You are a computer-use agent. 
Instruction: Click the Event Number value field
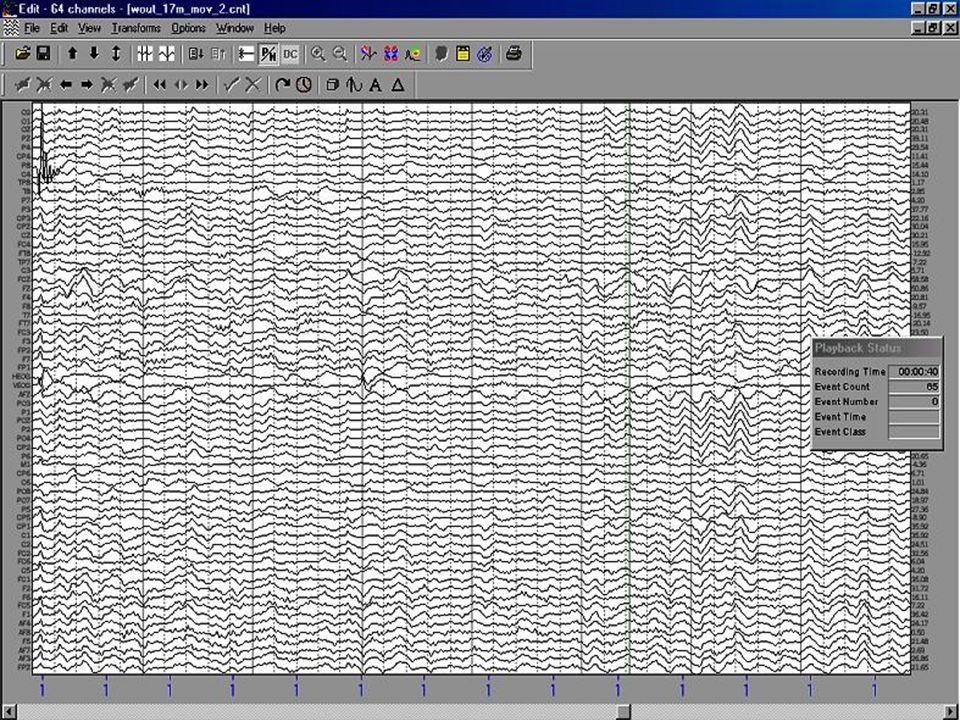[x=914, y=402]
